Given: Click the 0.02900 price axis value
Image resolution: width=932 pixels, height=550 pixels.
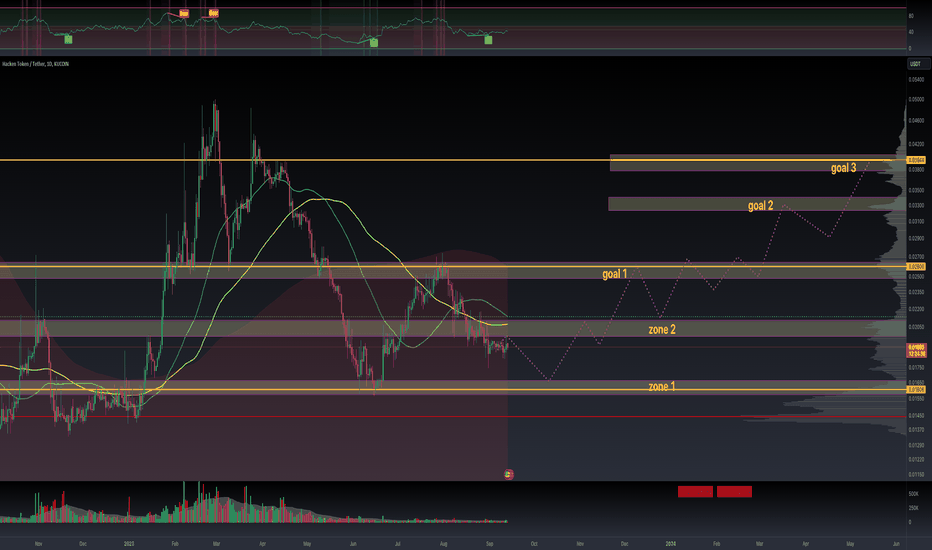Looking at the screenshot, I should pyautogui.click(x=916, y=238).
